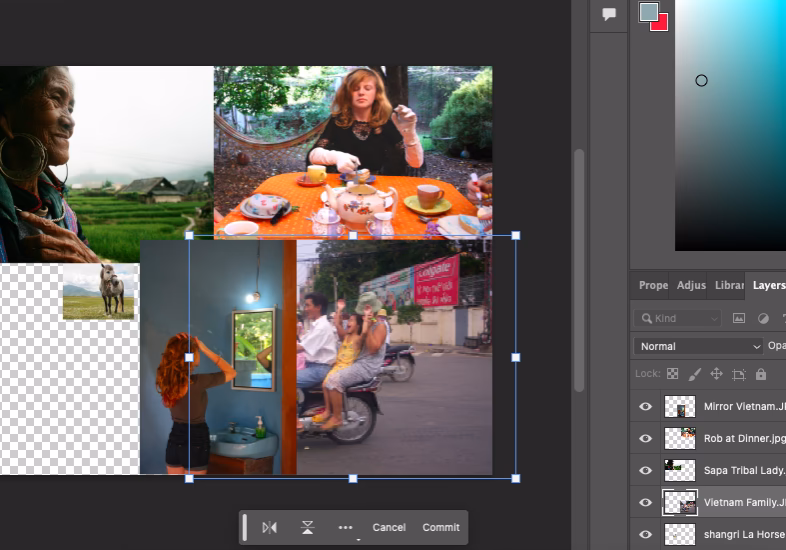Image resolution: width=786 pixels, height=550 pixels.
Task: Switch to the Properties tab
Action: point(653,285)
